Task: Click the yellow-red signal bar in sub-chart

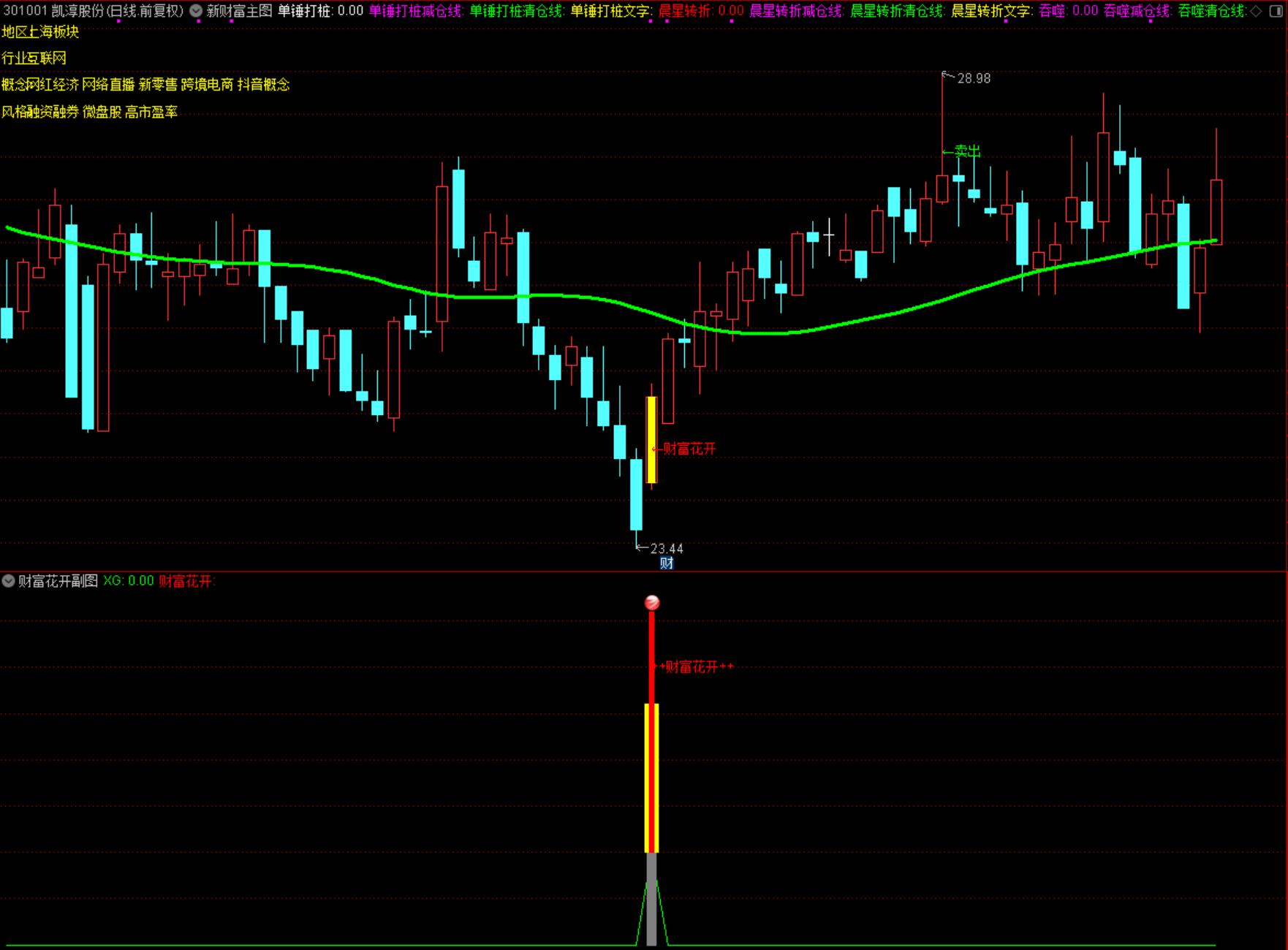Action: 651,778
